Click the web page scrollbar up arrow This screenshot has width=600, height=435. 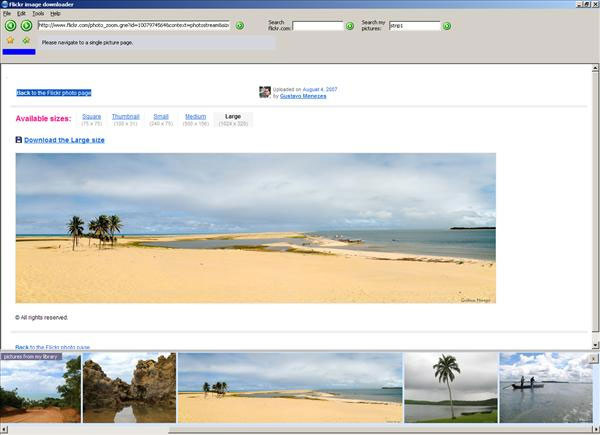coord(595,68)
